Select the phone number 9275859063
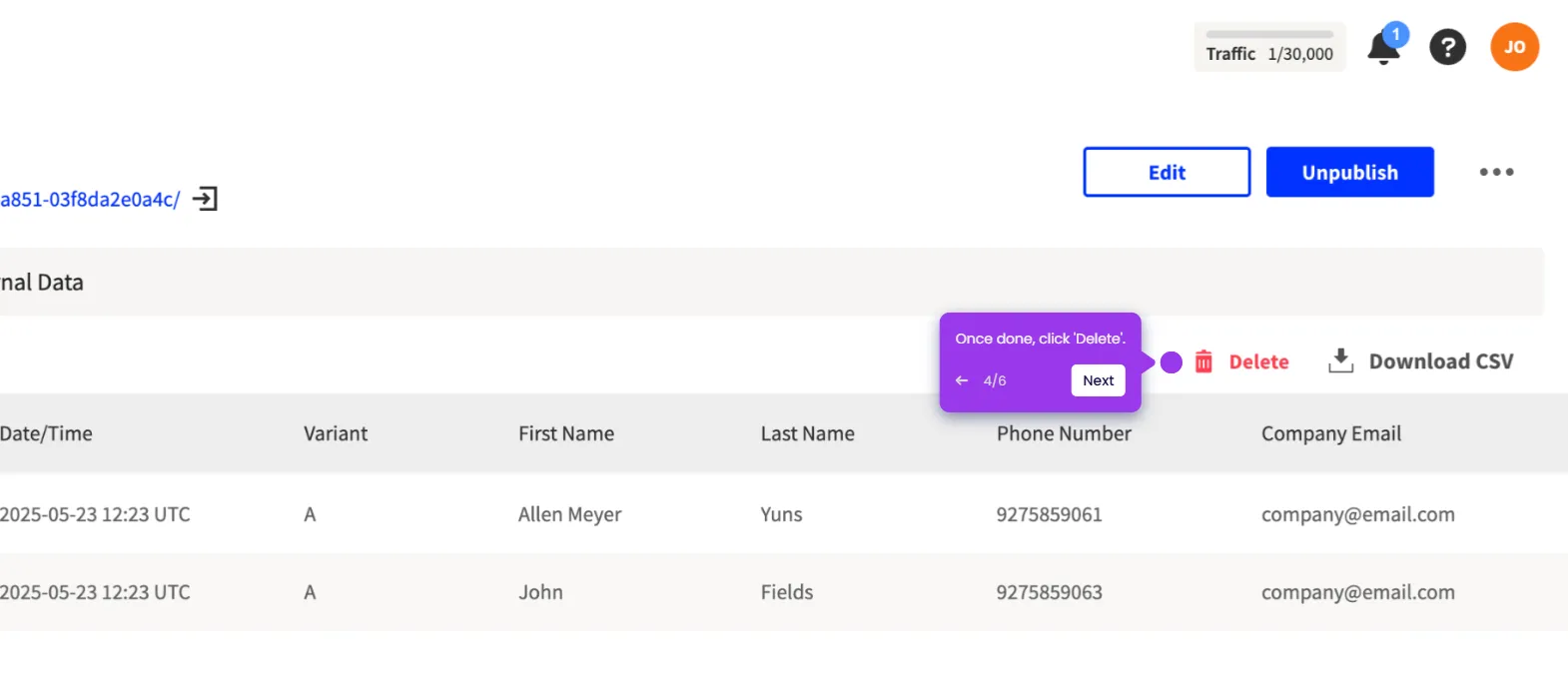This screenshot has width=1568, height=693. pos(1049,592)
